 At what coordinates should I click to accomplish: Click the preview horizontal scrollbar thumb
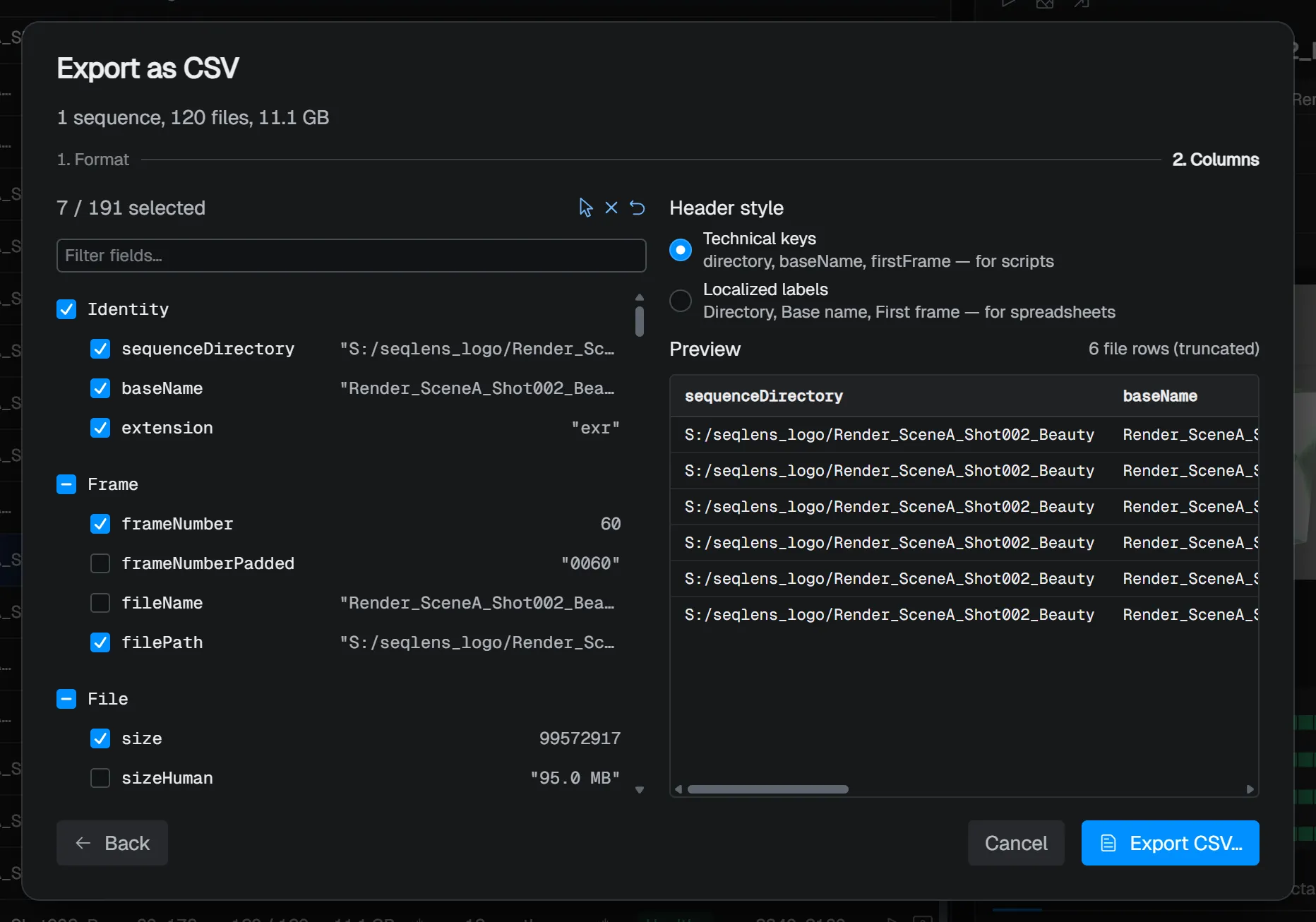(768, 789)
